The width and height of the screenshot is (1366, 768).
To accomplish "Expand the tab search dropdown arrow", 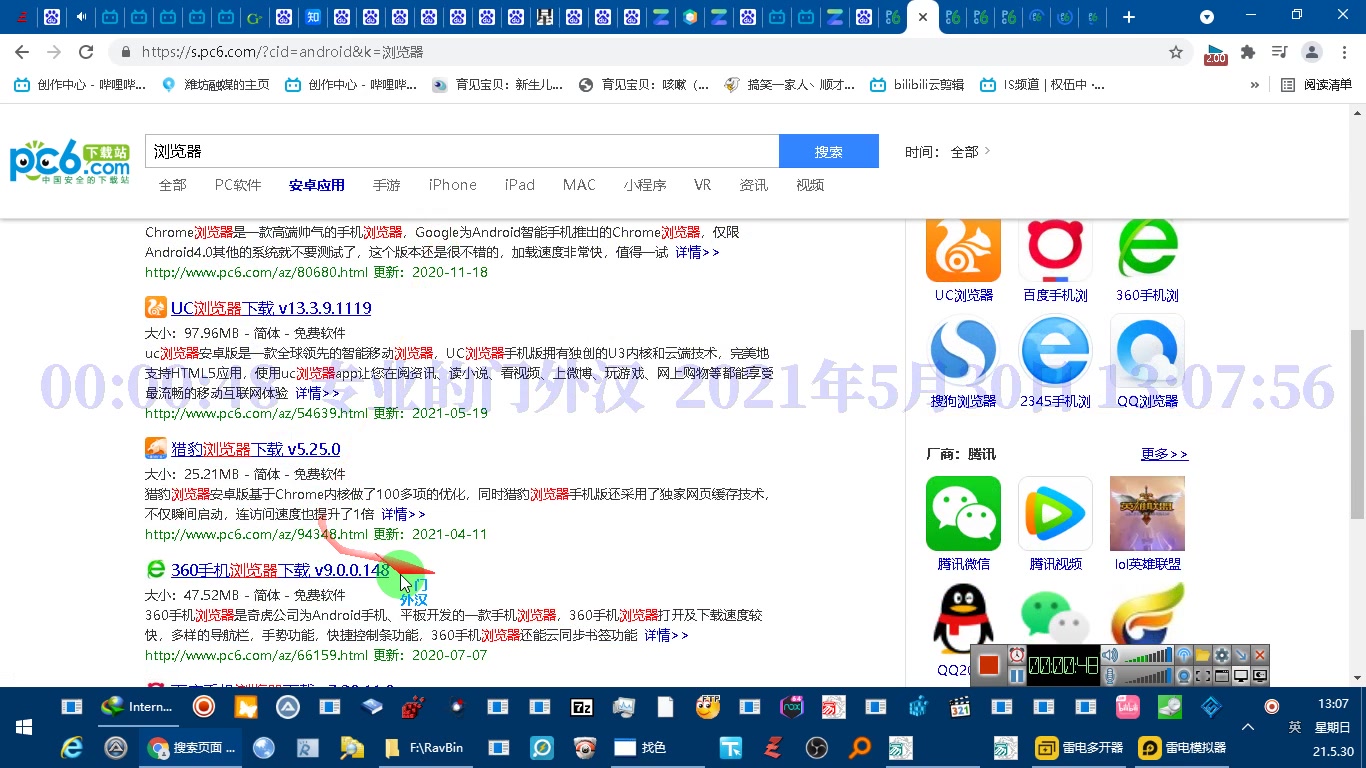I will click(x=1207, y=17).
